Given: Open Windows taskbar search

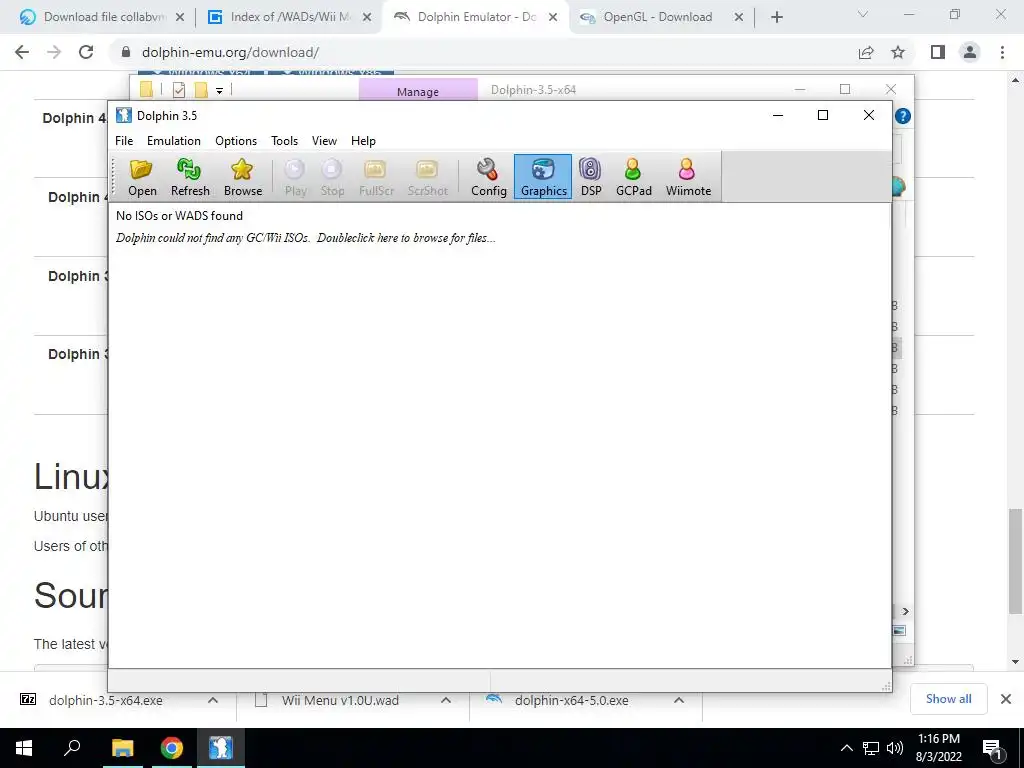Looking at the screenshot, I should pyautogui.click(x=72, y=748).
